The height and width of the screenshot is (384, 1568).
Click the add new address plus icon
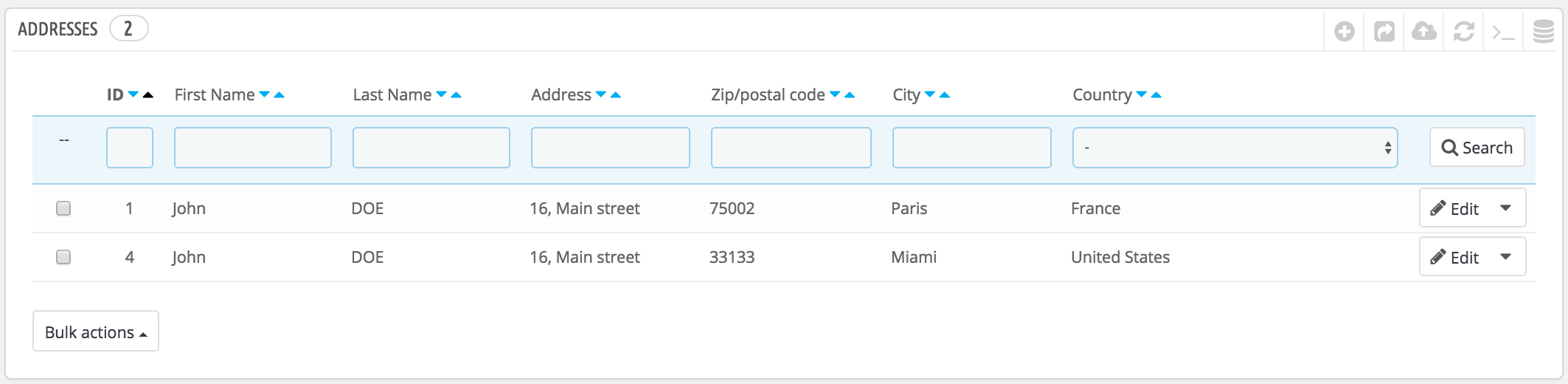(x=1344, y=32)
